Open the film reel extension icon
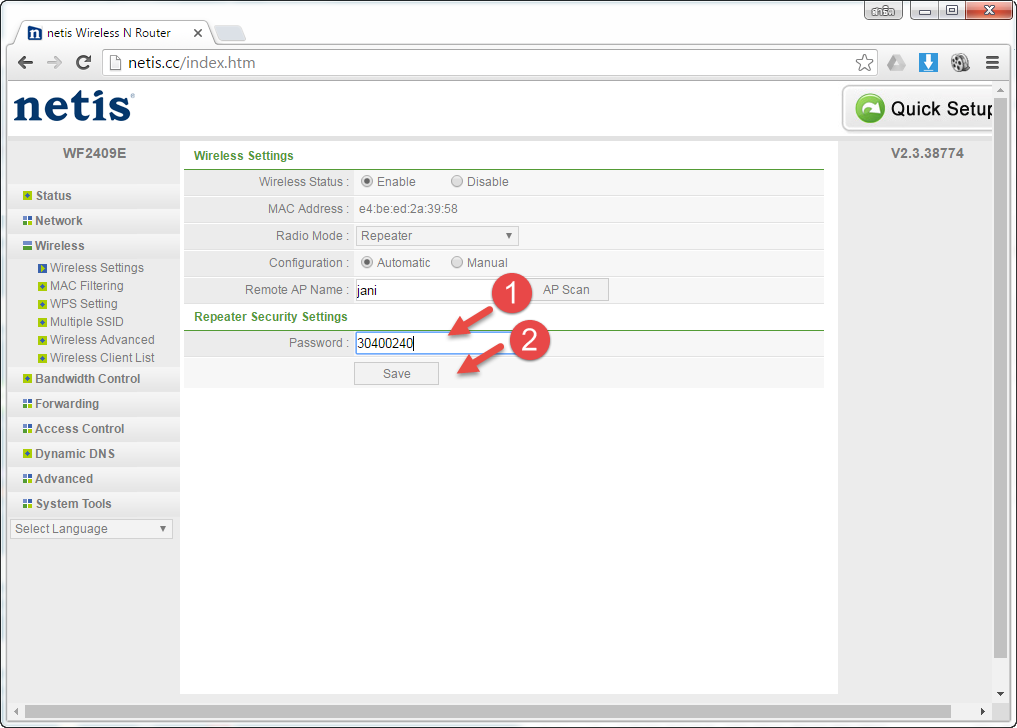Viewport: 1017px width, 728px height. point(960,62)
